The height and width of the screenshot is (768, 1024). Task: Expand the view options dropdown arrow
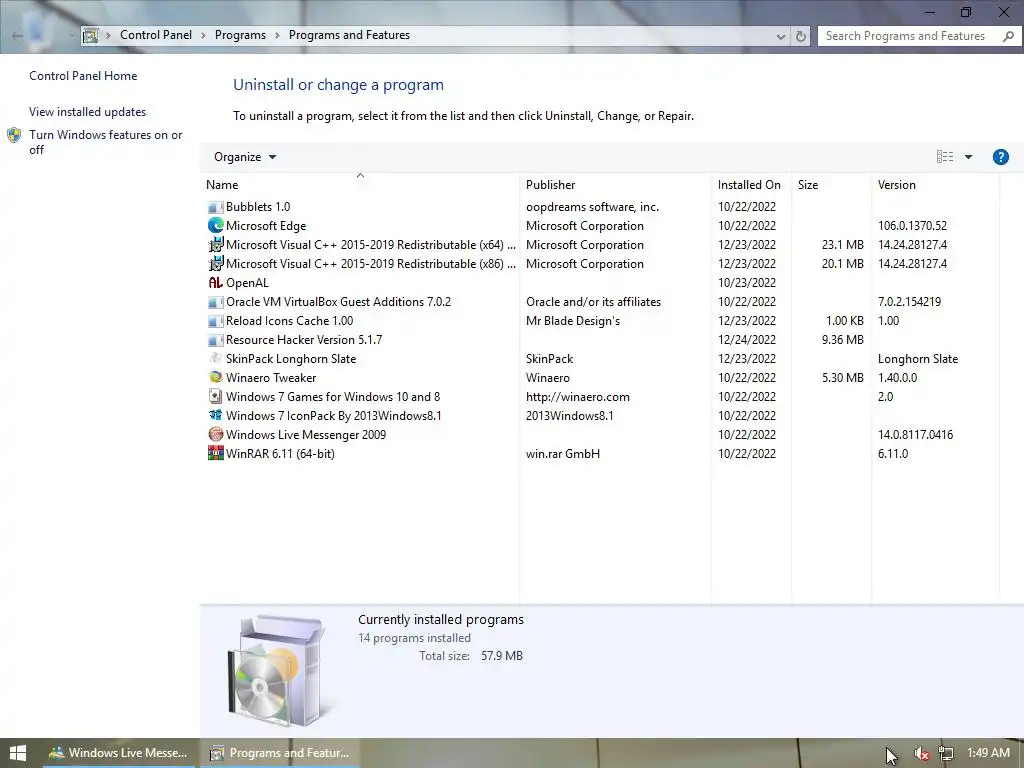[x=968, y=157]
